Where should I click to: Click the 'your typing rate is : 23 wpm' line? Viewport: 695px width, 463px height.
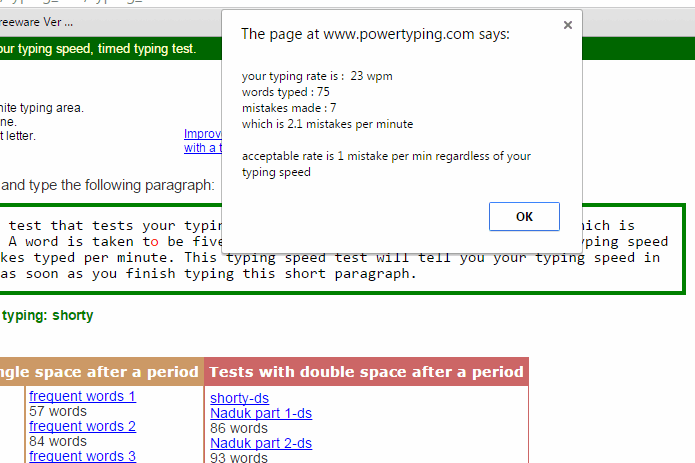coord(317,76)
